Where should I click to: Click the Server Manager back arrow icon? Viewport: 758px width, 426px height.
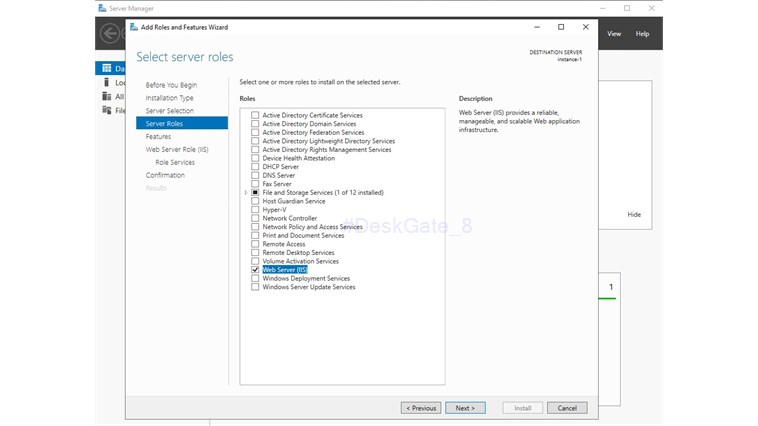(110, 33)
